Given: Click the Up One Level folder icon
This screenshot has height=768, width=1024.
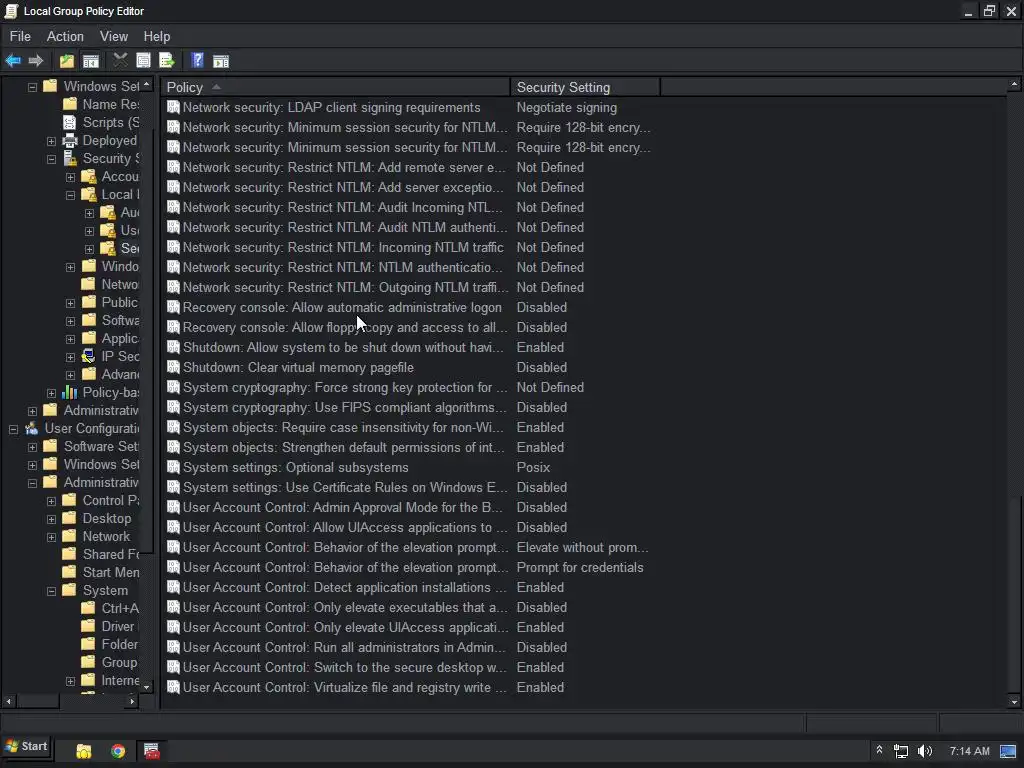Looking at the screenshot, I should click(x=67, y=61).
